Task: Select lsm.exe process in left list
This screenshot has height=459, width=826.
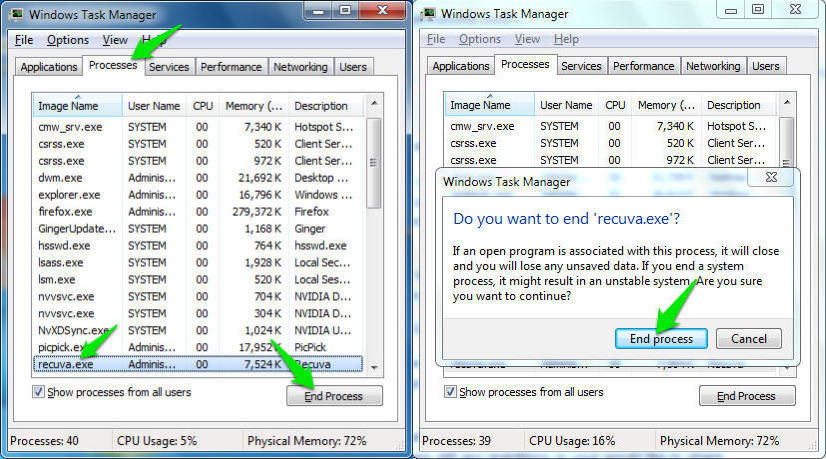Action: (x=198, y=279)
